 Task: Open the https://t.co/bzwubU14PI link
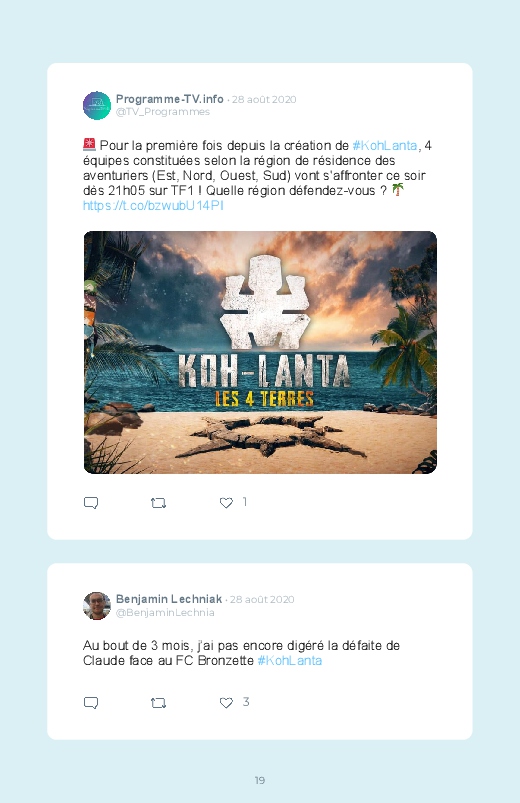click(153, 206)
